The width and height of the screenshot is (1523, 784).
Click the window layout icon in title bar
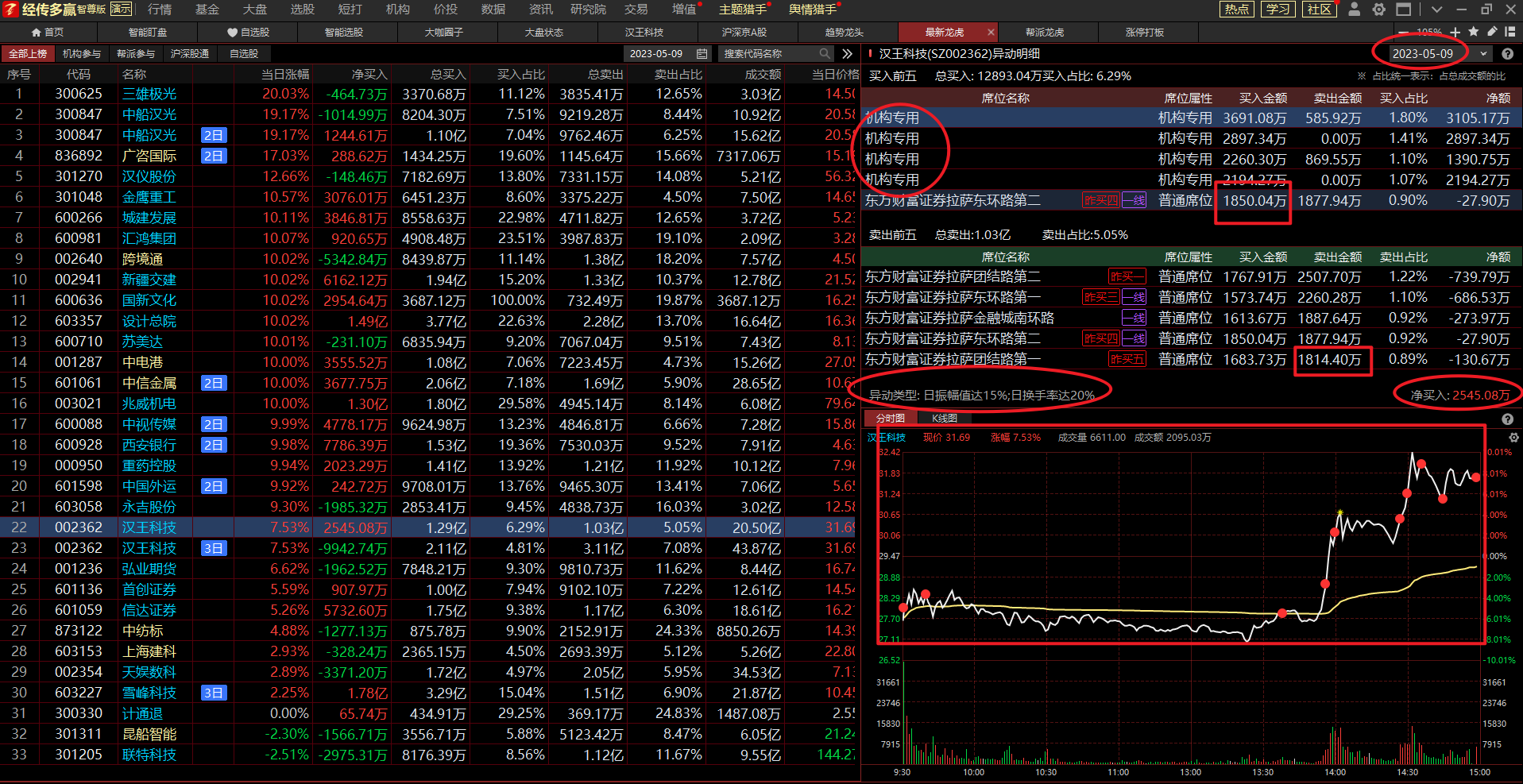click(1404, 10)
